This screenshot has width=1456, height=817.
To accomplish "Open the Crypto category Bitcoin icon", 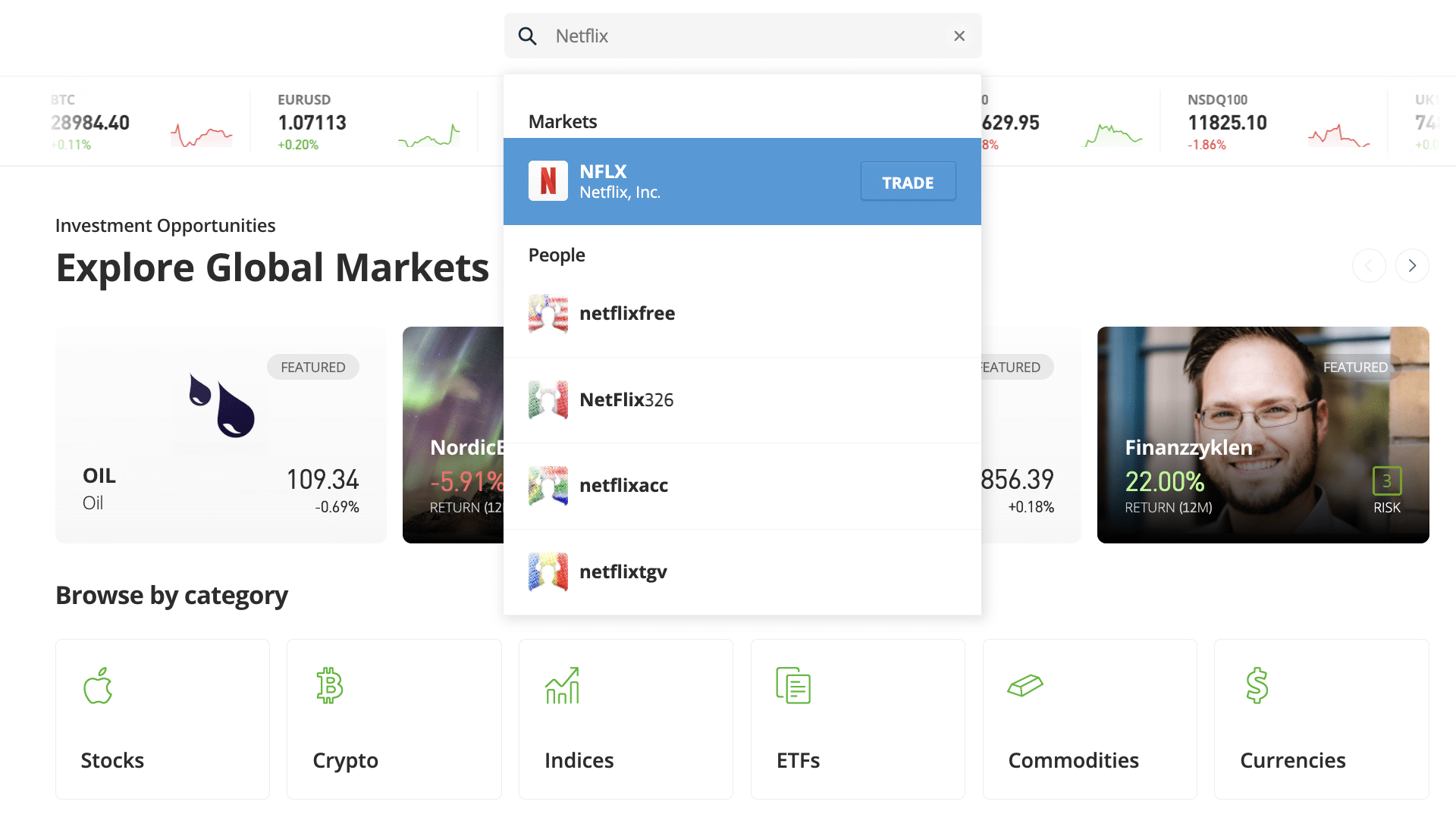I will (330, 686).
